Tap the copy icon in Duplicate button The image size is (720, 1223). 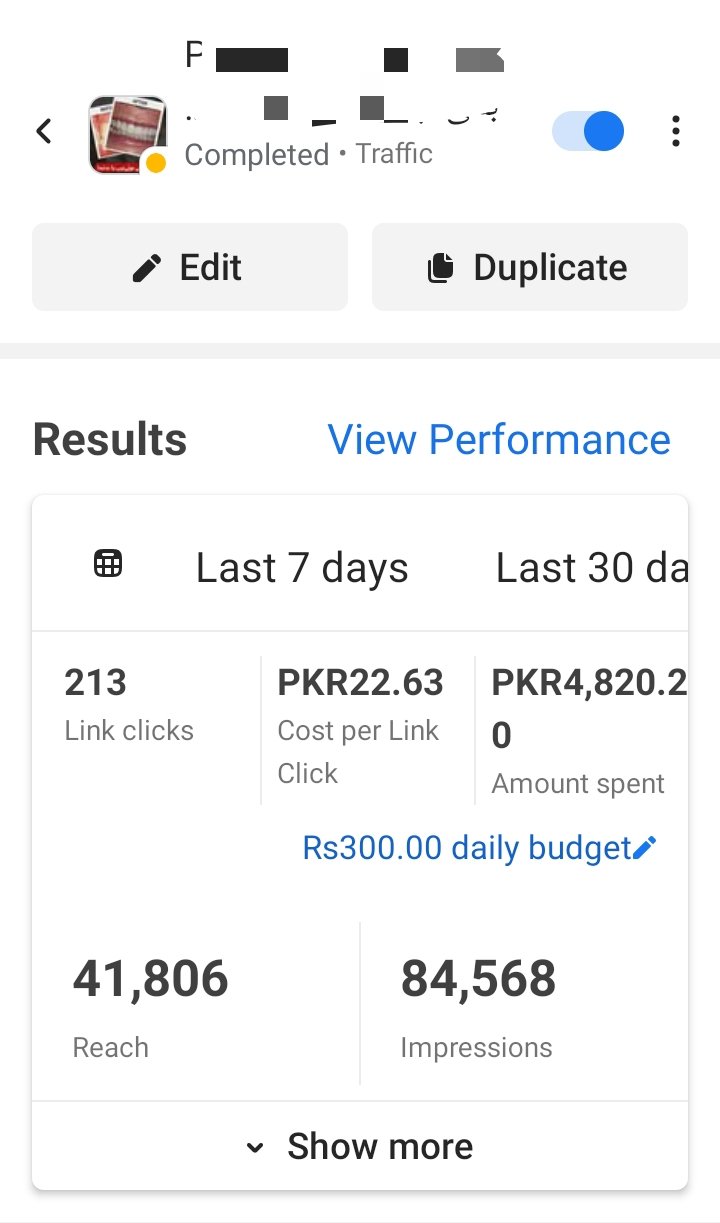point(440,268)
